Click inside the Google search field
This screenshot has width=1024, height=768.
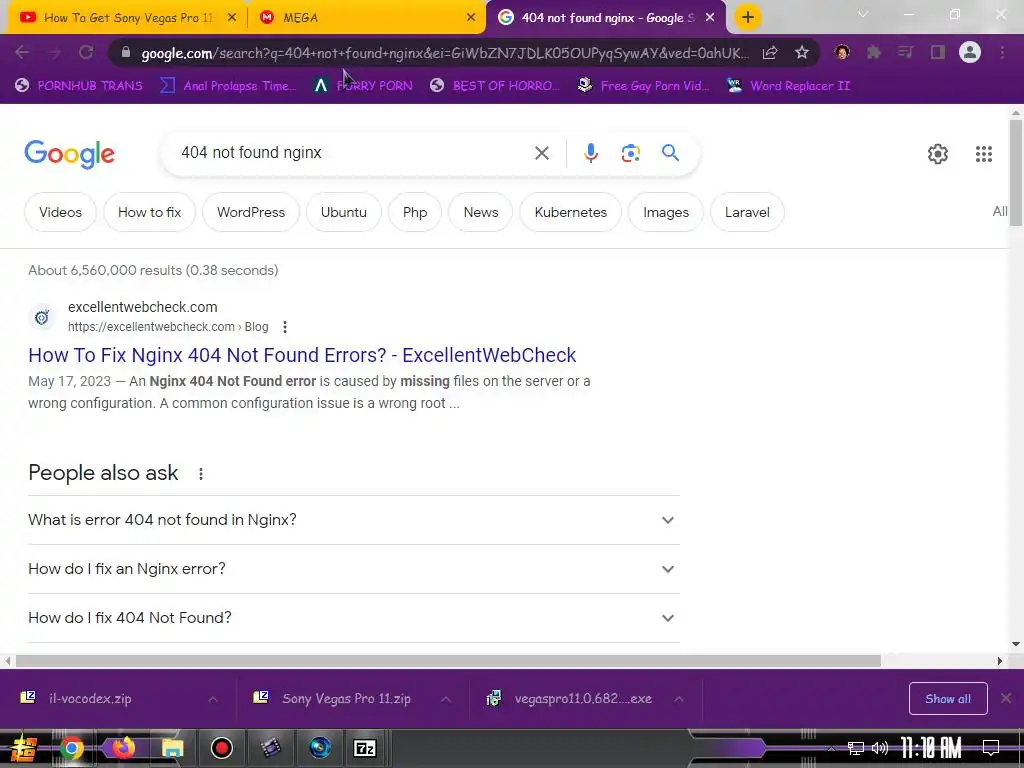pyautogui.click(x=353, y=153)
